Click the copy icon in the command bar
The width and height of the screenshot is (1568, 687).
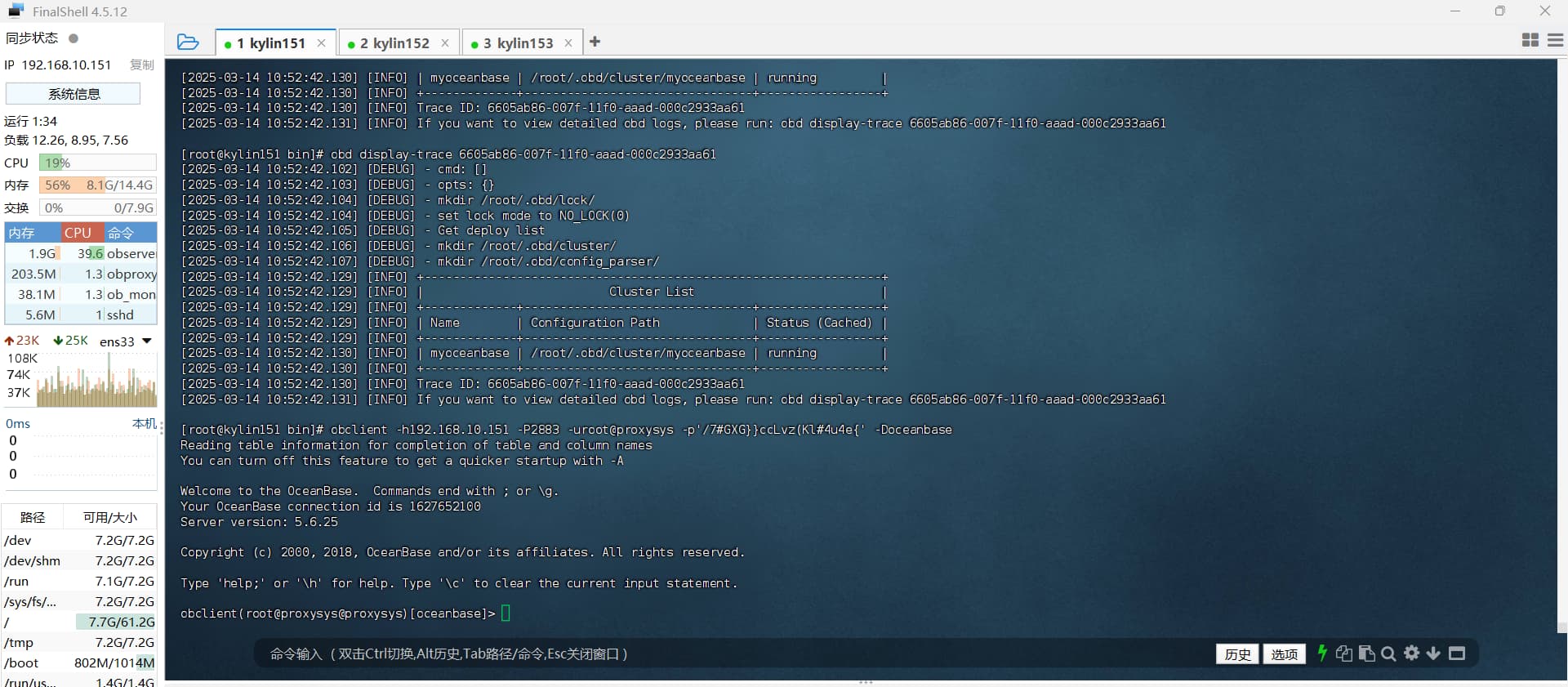[x=1343, y=654]
